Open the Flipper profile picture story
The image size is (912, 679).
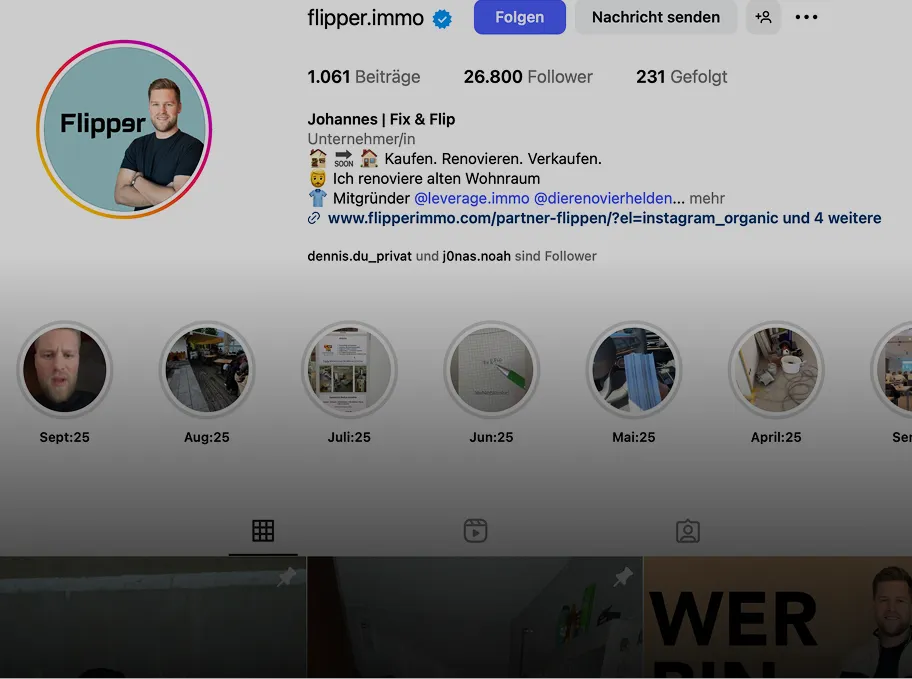[124, 129]
